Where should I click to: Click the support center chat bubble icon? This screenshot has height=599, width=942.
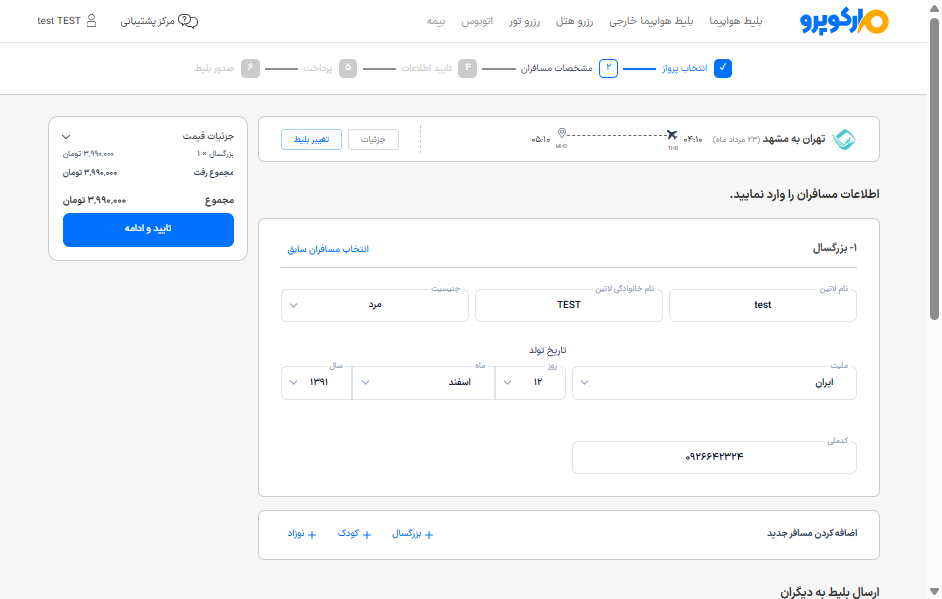(x=188, y=21)
